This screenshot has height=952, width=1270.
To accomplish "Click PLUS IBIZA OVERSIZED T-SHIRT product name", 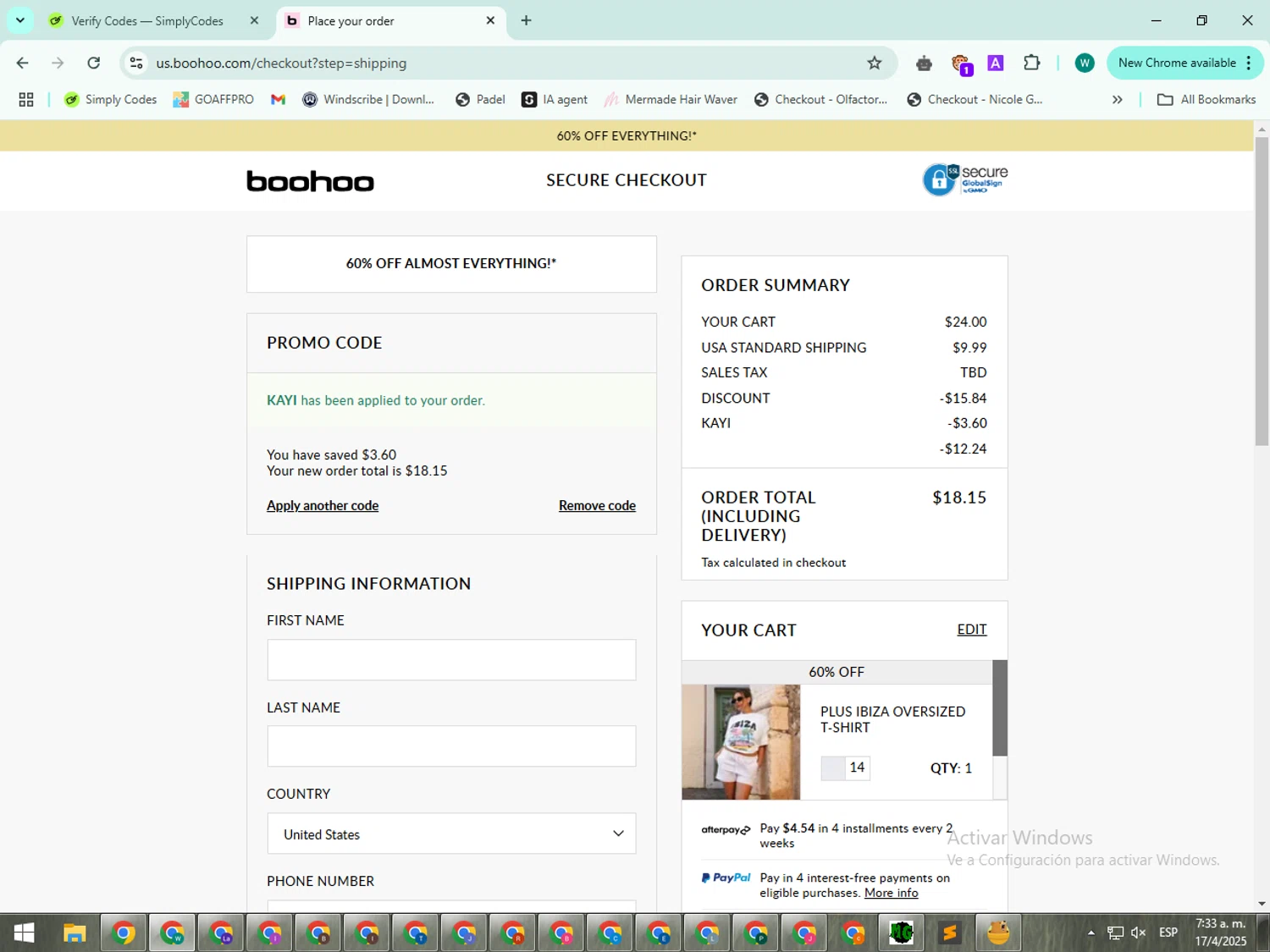I will [892, 719].
